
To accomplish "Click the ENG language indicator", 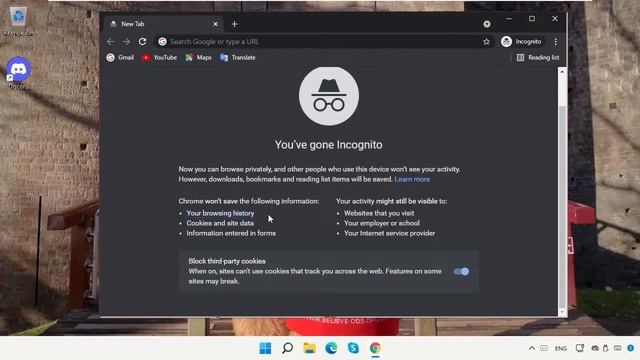I will pos(561,349).
